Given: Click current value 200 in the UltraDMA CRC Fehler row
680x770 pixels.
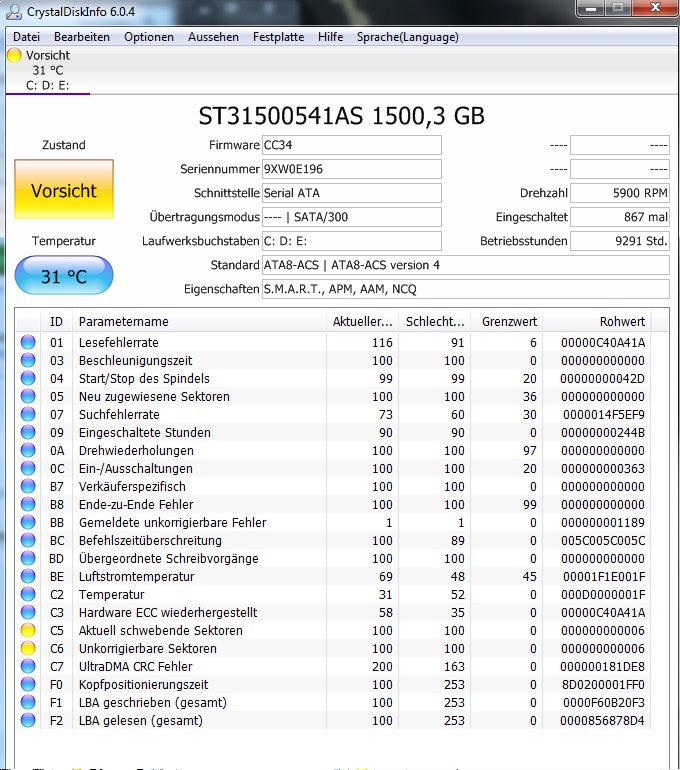Looking at the screenshot, I should coord(382,666).
